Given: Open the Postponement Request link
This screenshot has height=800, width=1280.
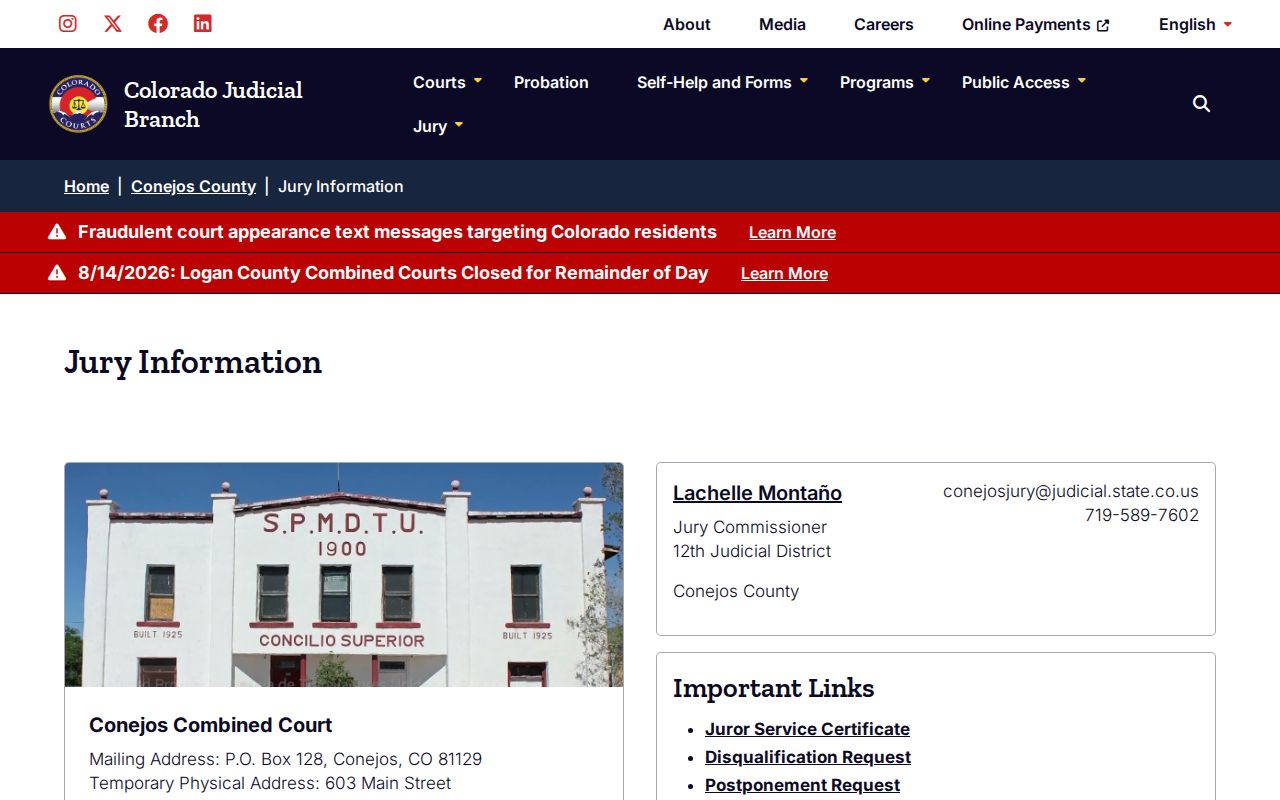Looking at the screenshot, I should 802,785.
